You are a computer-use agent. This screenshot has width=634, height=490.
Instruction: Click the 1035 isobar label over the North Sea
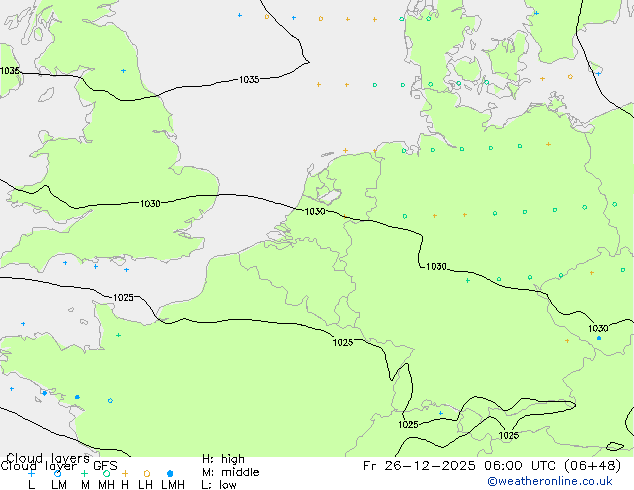[x=249, y=80]
